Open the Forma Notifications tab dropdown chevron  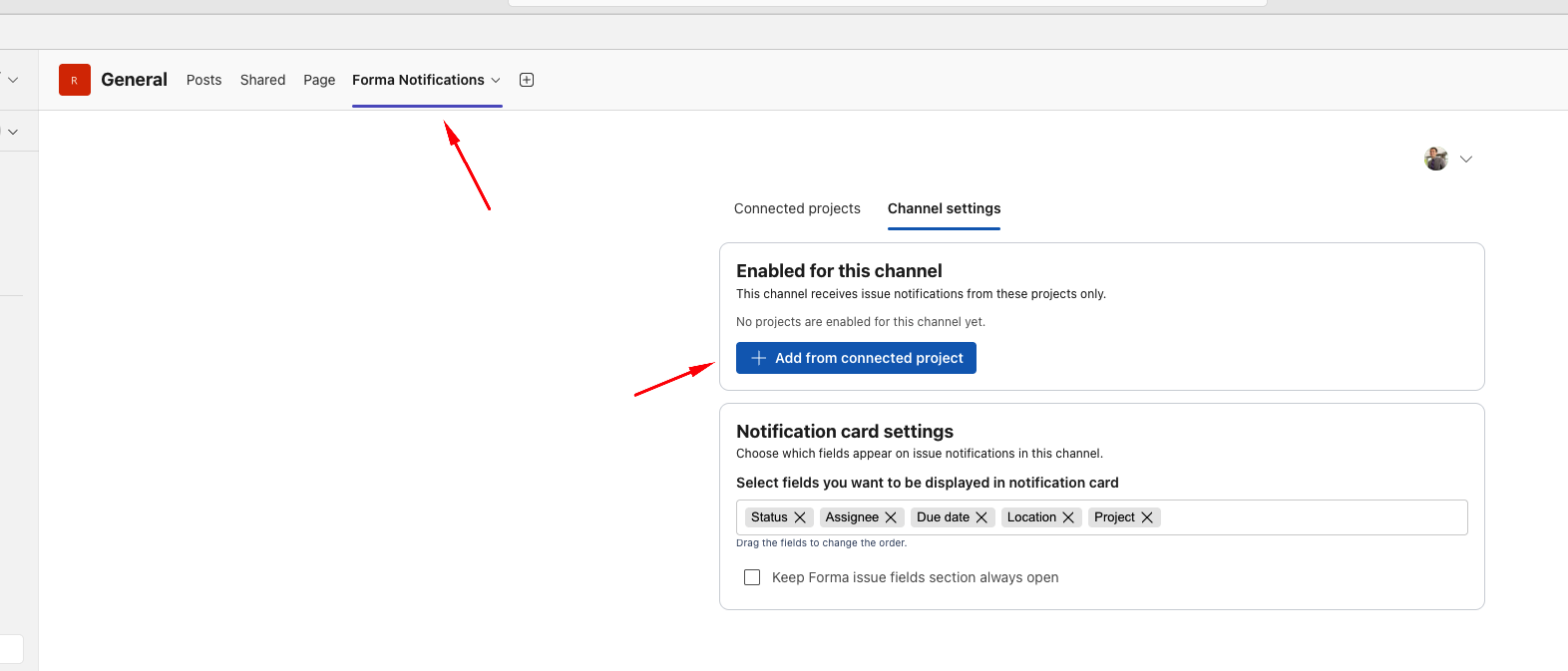coord(496,80)
